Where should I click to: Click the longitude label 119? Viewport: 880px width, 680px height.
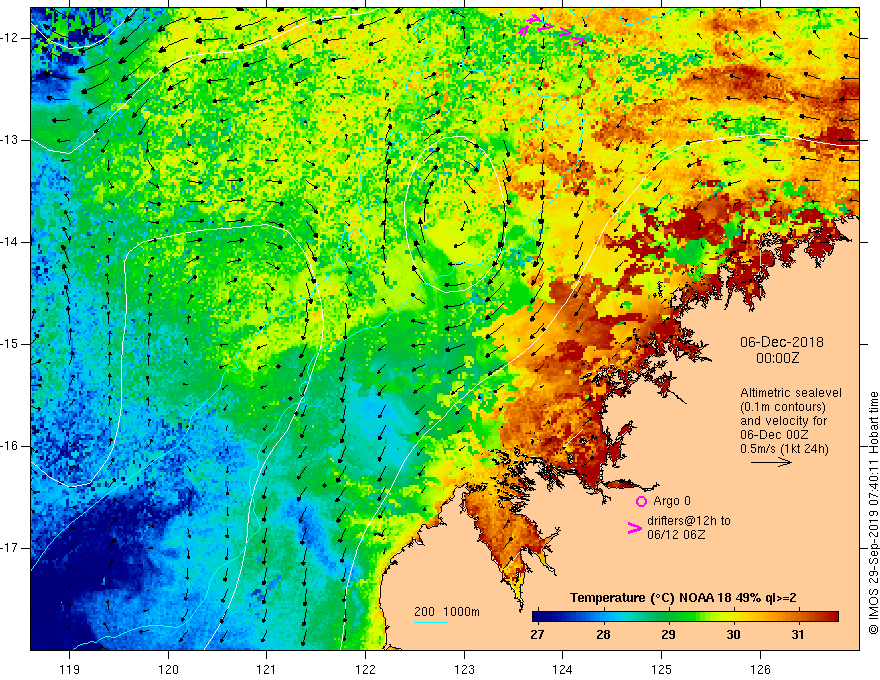70,669
